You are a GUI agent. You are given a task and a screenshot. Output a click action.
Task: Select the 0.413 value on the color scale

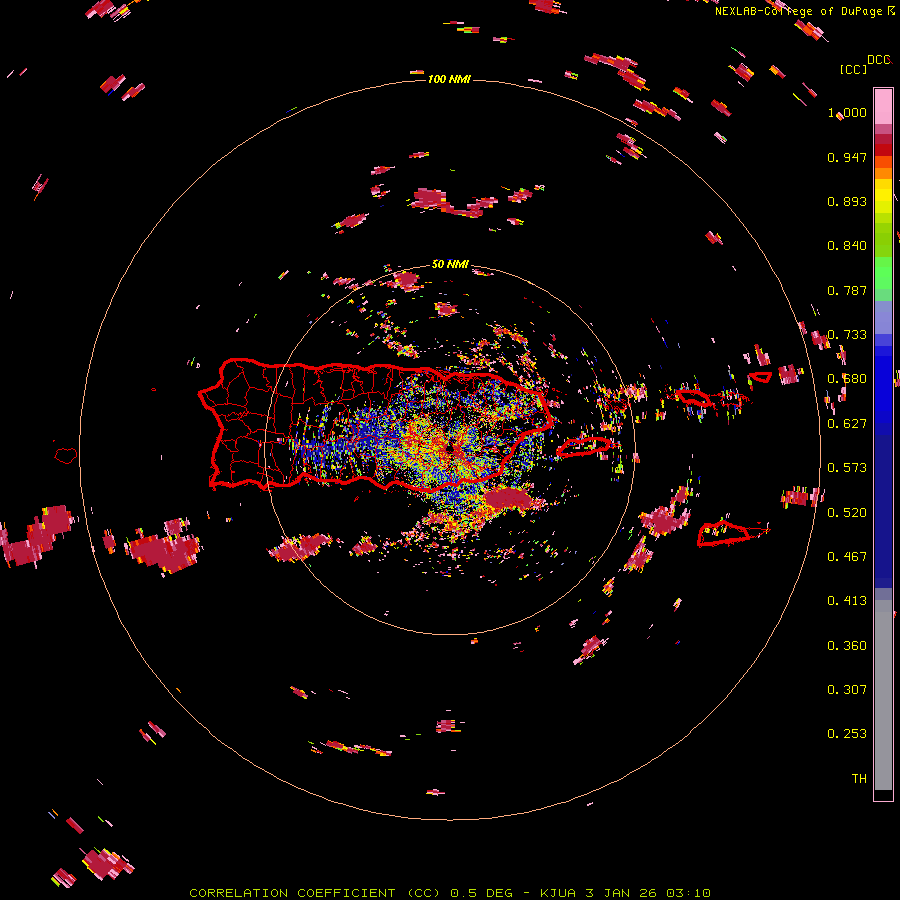[847, 601]
